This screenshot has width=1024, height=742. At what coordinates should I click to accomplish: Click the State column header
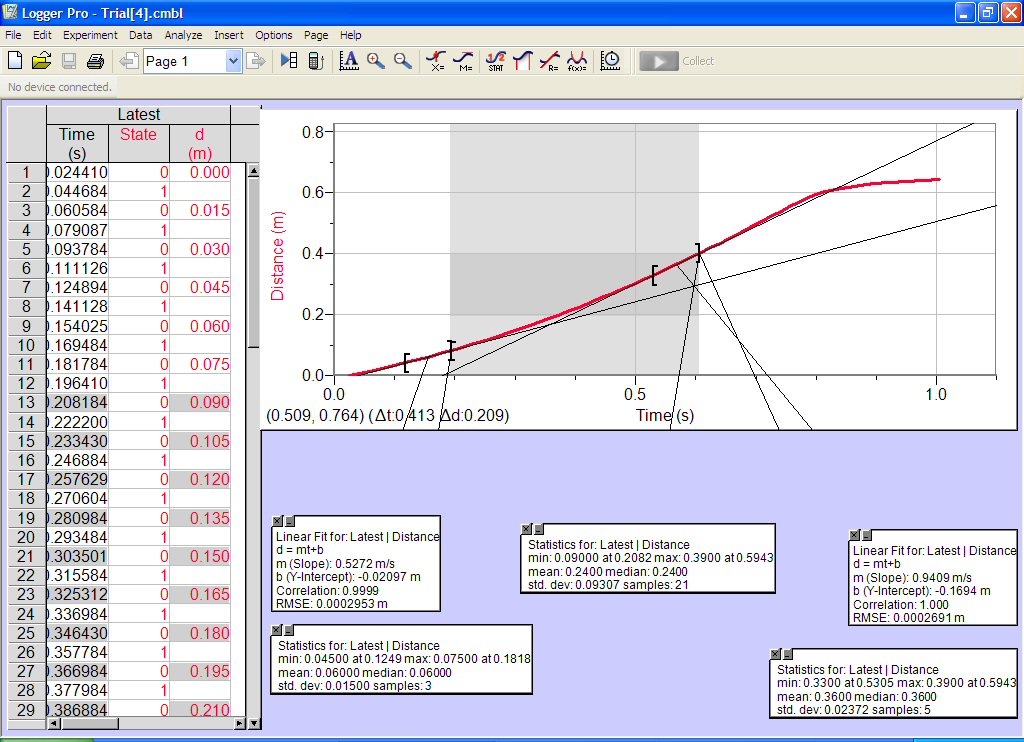138,134
